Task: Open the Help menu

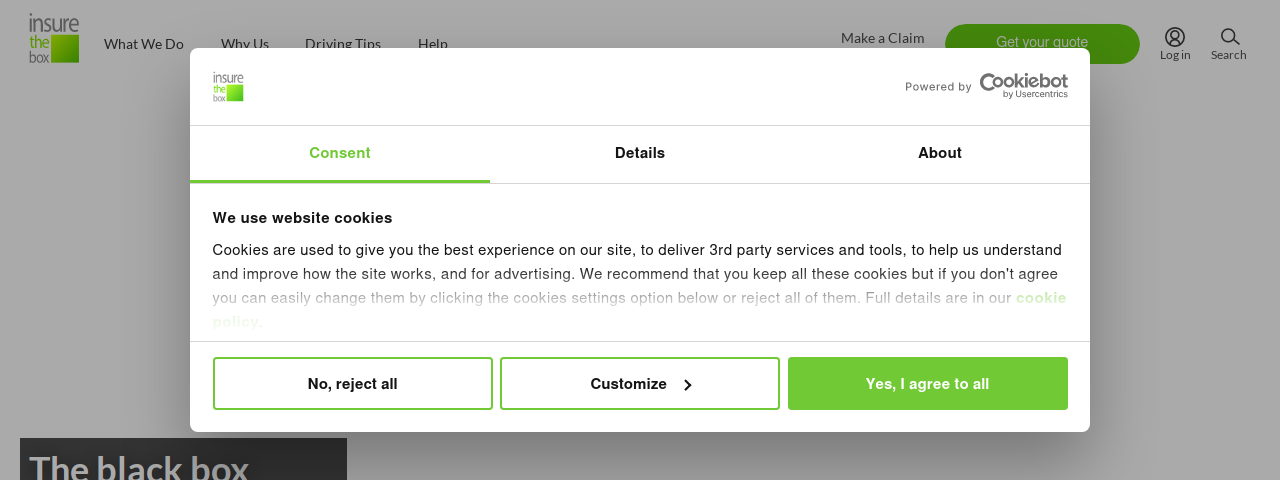Action: coord(433,43)
